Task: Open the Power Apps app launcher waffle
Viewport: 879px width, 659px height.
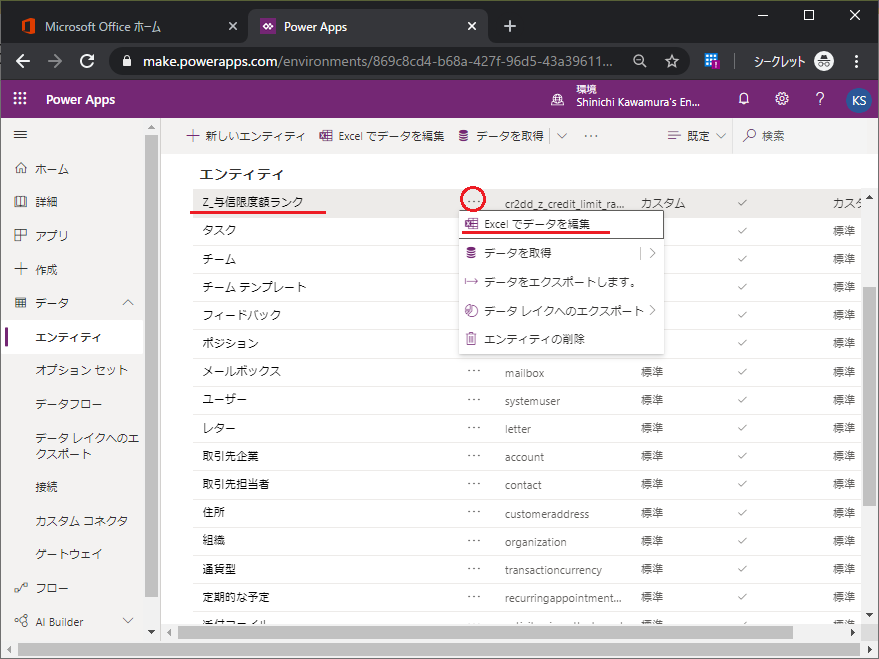Action: click(20, 99)
